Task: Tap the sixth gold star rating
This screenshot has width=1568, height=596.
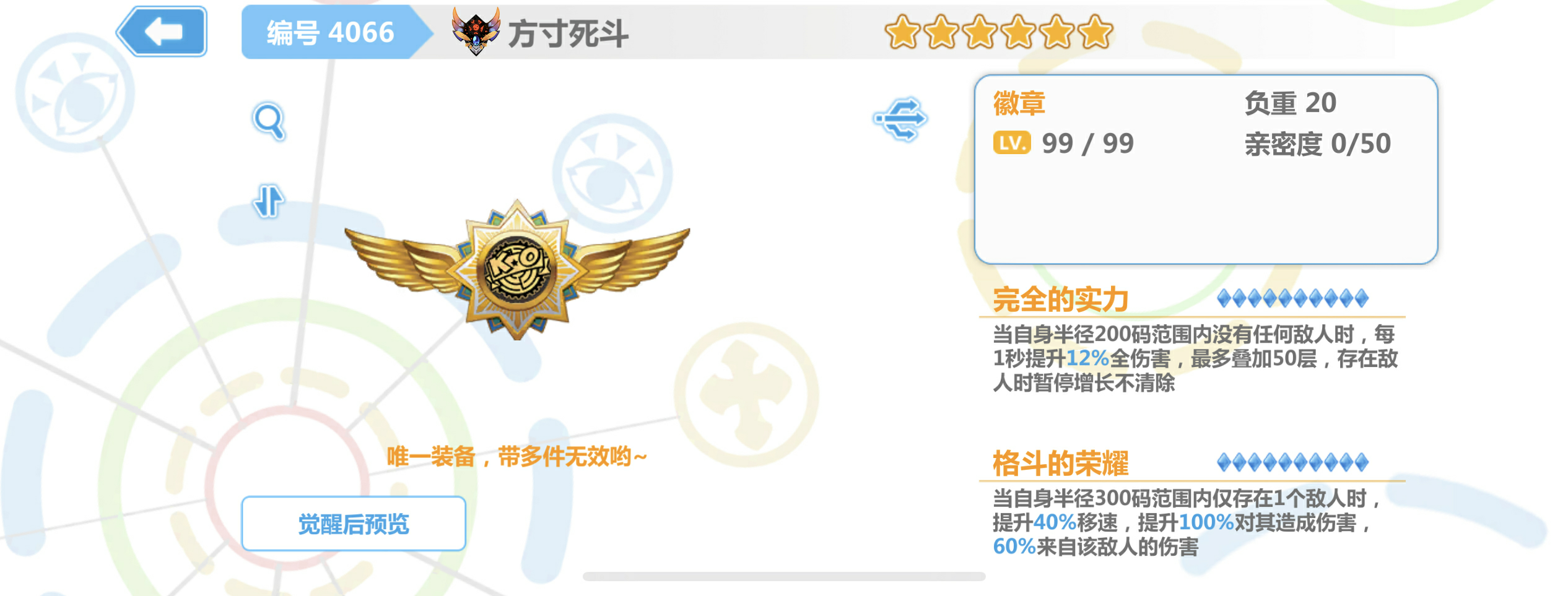Action: pyautogui.click(x=1095, y=32)
